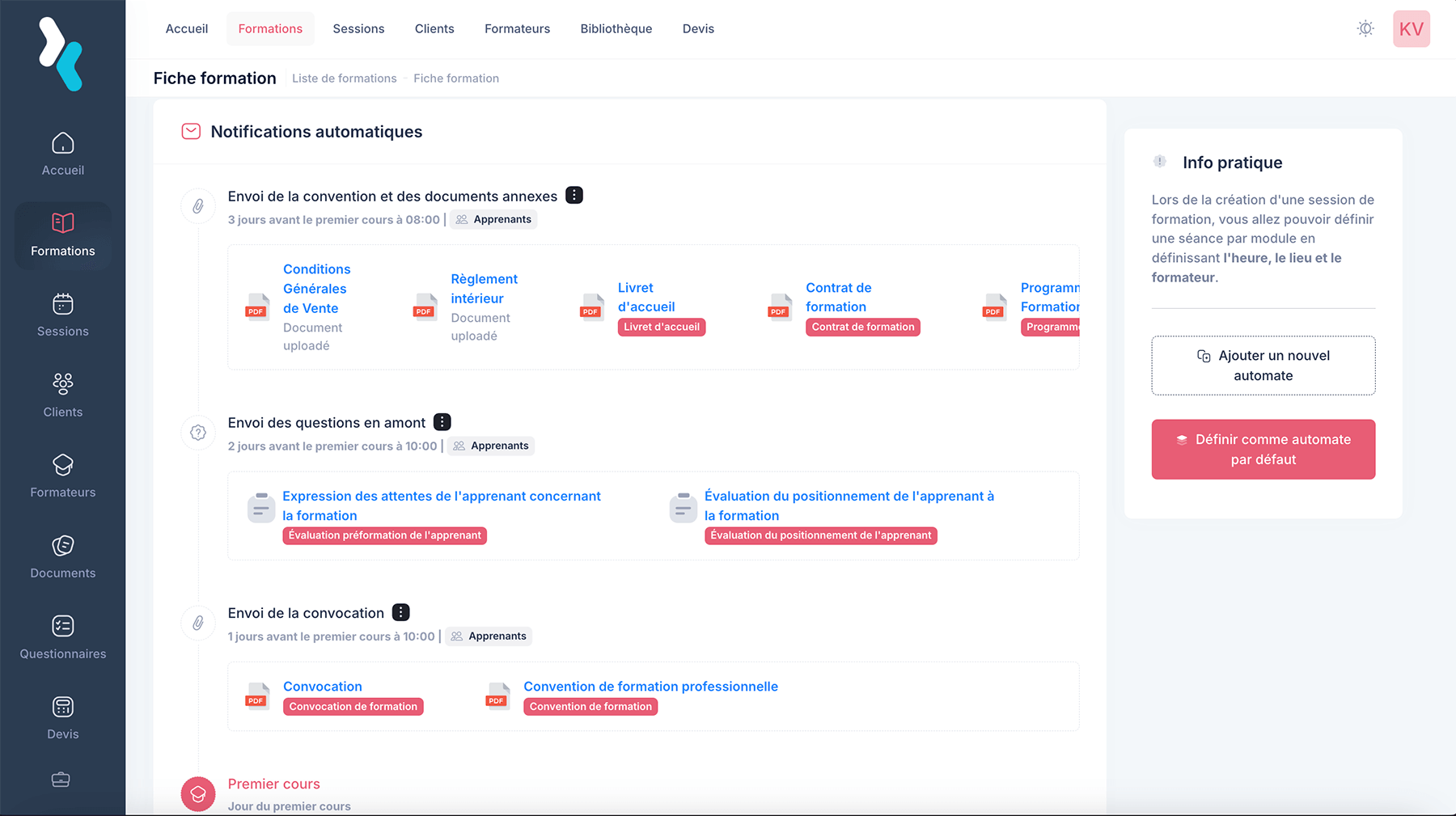Open options menu for convention sending step
The width and height of the screenshot is (1456, 816).
[574, 196]
